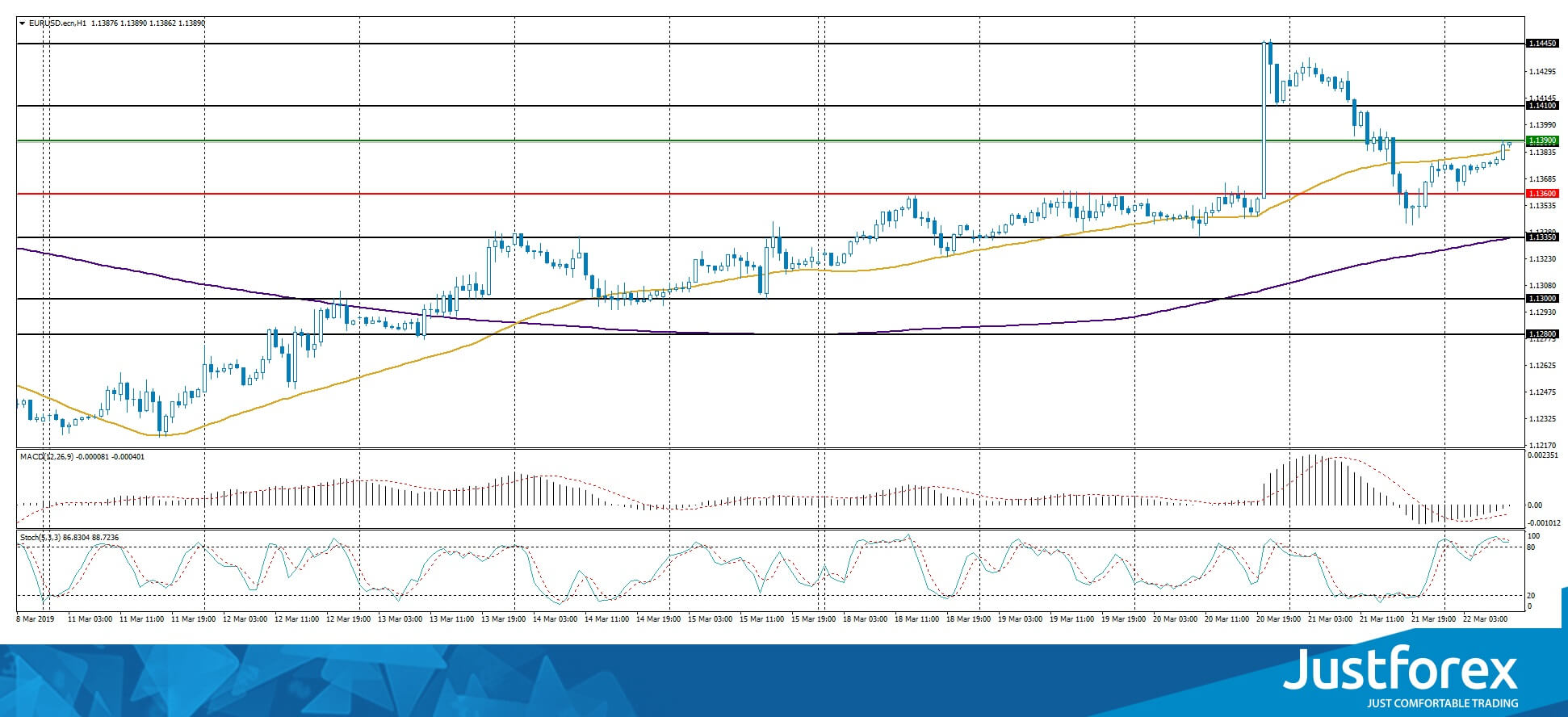The width and height of the screenshot is (1568, 717).
Task: Click the 1.12170 price scale value
Action: (x=1543, y=446)
